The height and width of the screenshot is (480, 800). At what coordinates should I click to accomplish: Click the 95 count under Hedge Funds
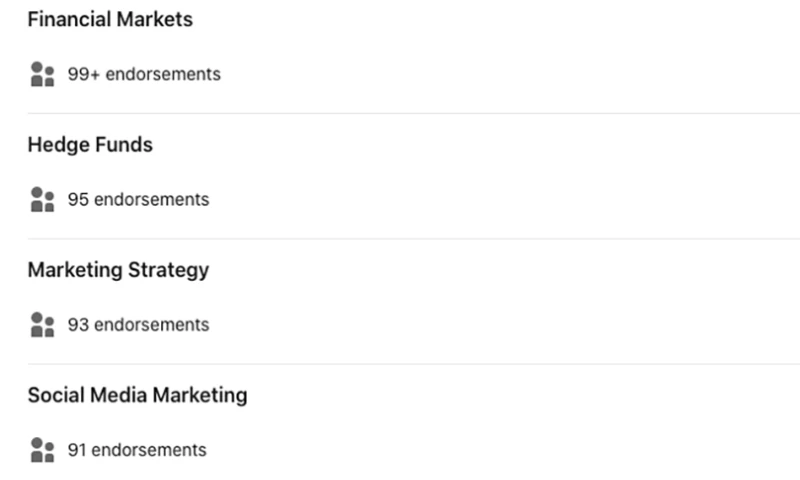[78, 199]
